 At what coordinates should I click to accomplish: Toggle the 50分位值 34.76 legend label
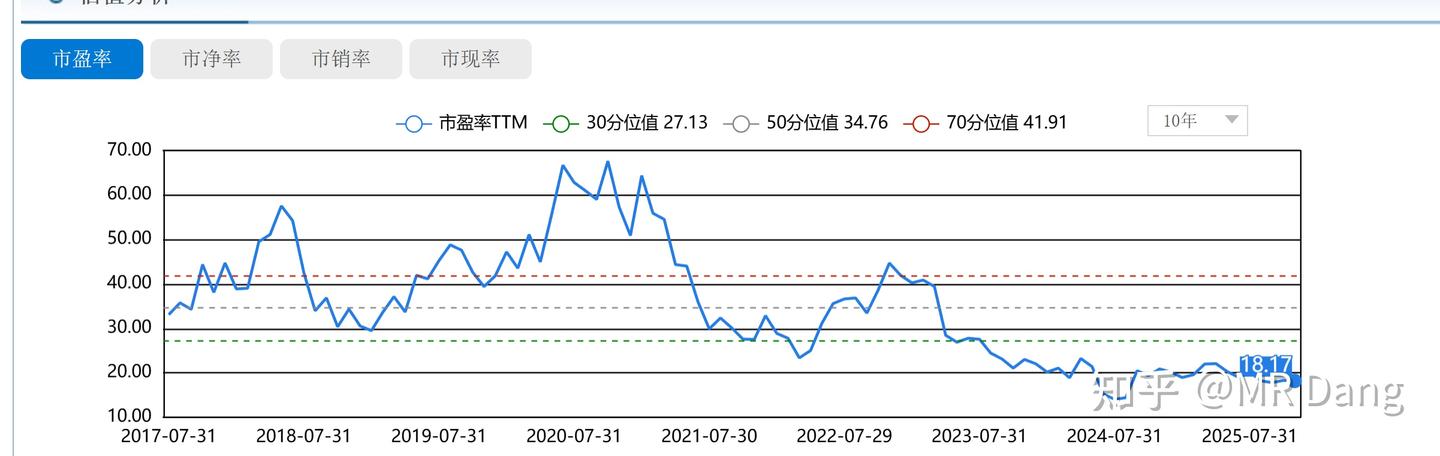coord(826,123)
